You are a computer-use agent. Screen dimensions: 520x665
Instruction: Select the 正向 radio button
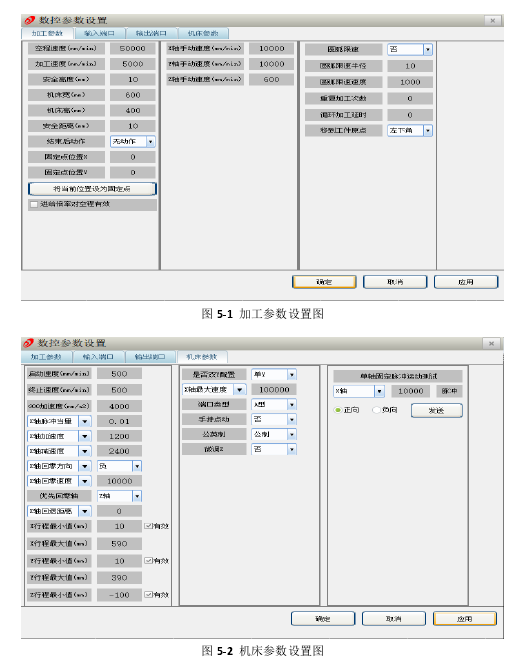(338, 410)
